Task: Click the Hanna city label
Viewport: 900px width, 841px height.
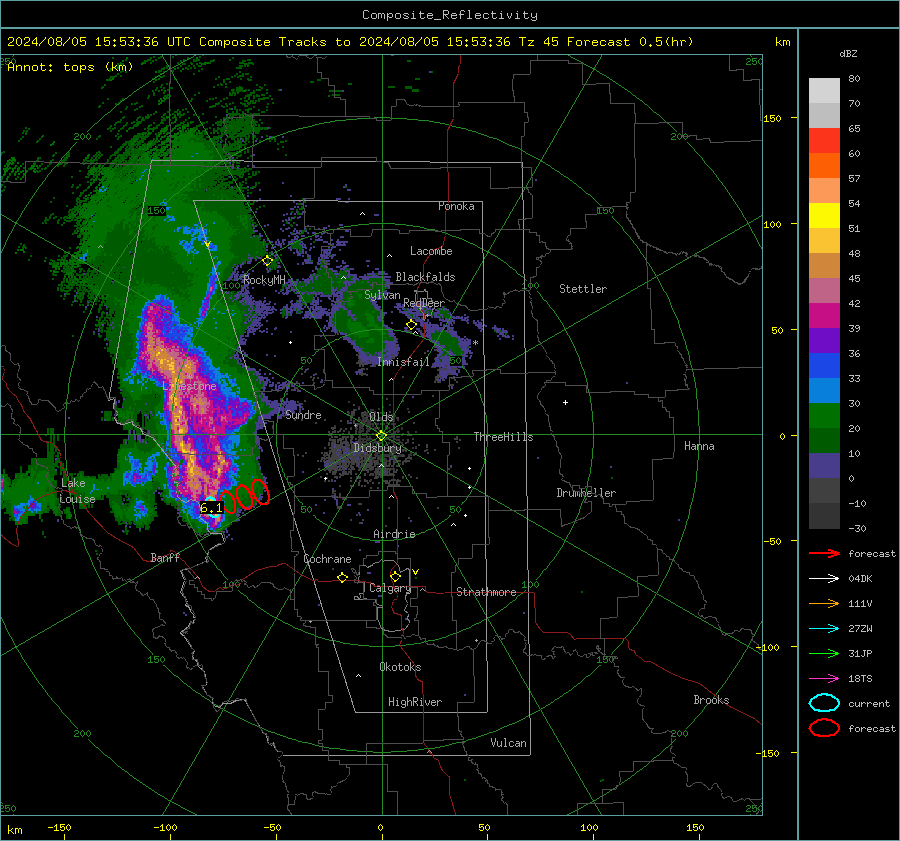Action: 699,446
